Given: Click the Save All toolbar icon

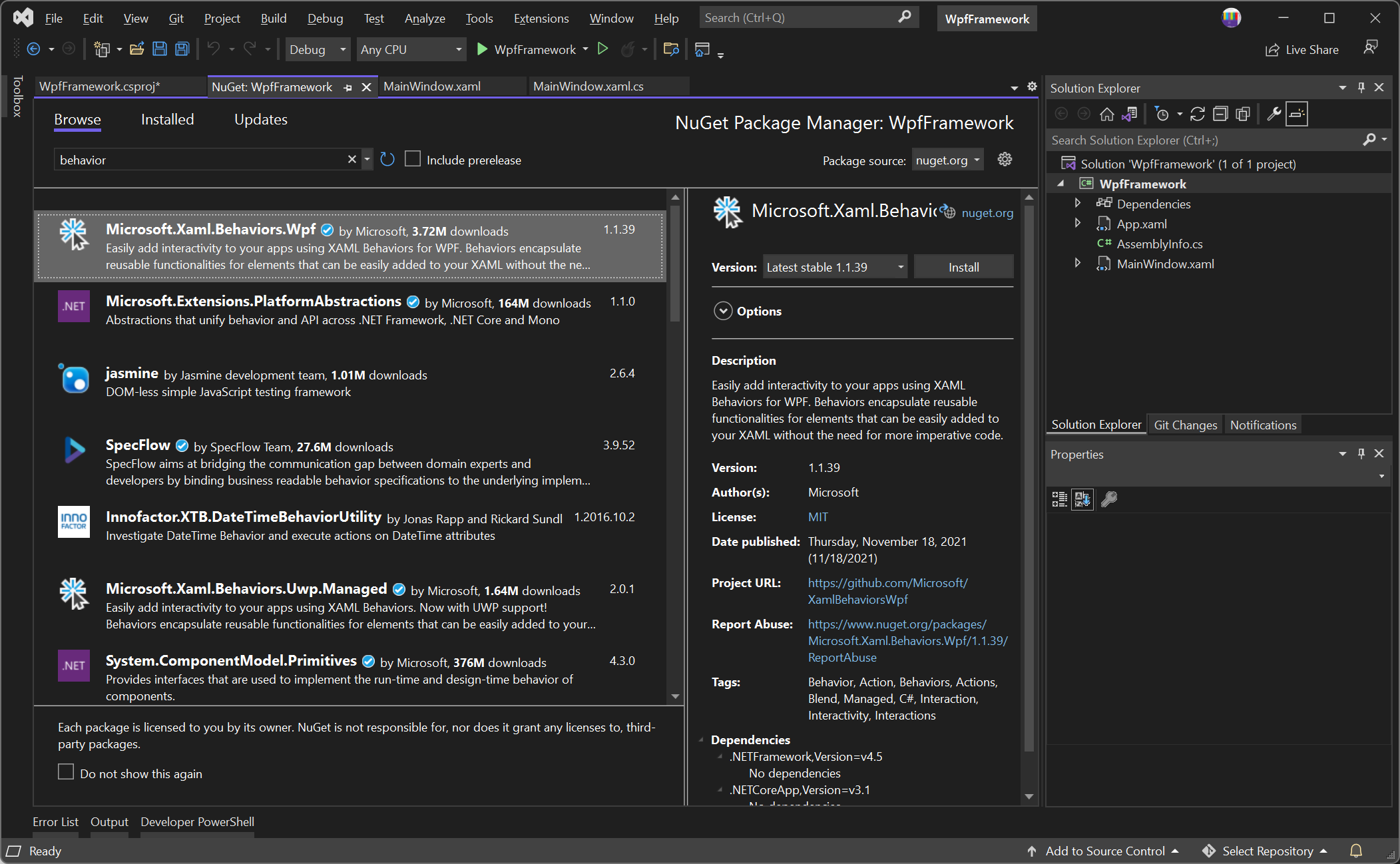Looking at the screenshot, I should pos(182,49).
